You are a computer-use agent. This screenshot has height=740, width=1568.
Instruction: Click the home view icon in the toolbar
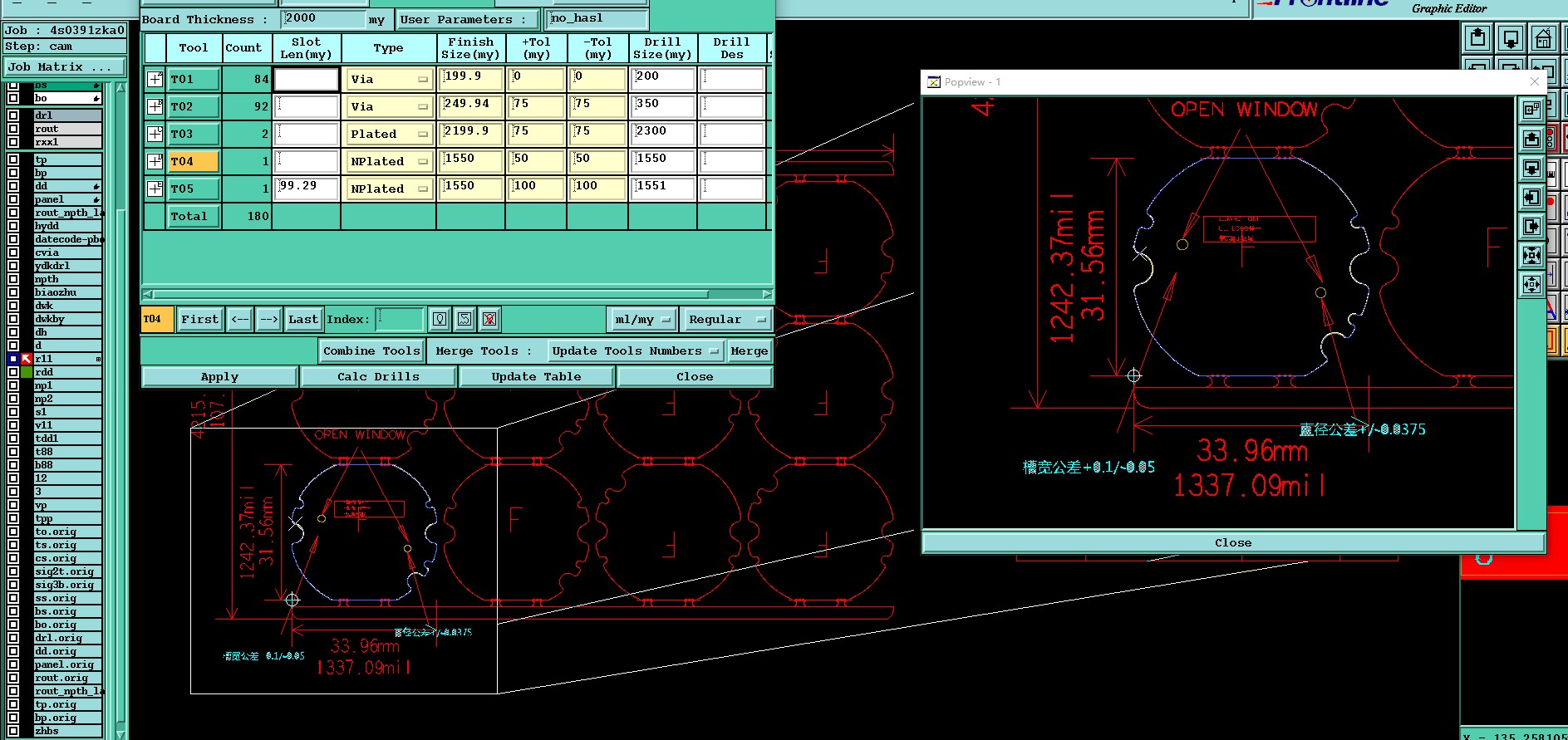1543,38
